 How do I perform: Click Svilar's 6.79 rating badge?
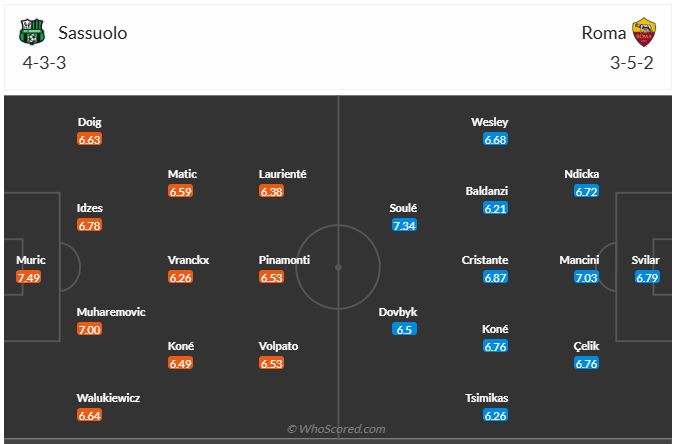(x=648, y=277)
